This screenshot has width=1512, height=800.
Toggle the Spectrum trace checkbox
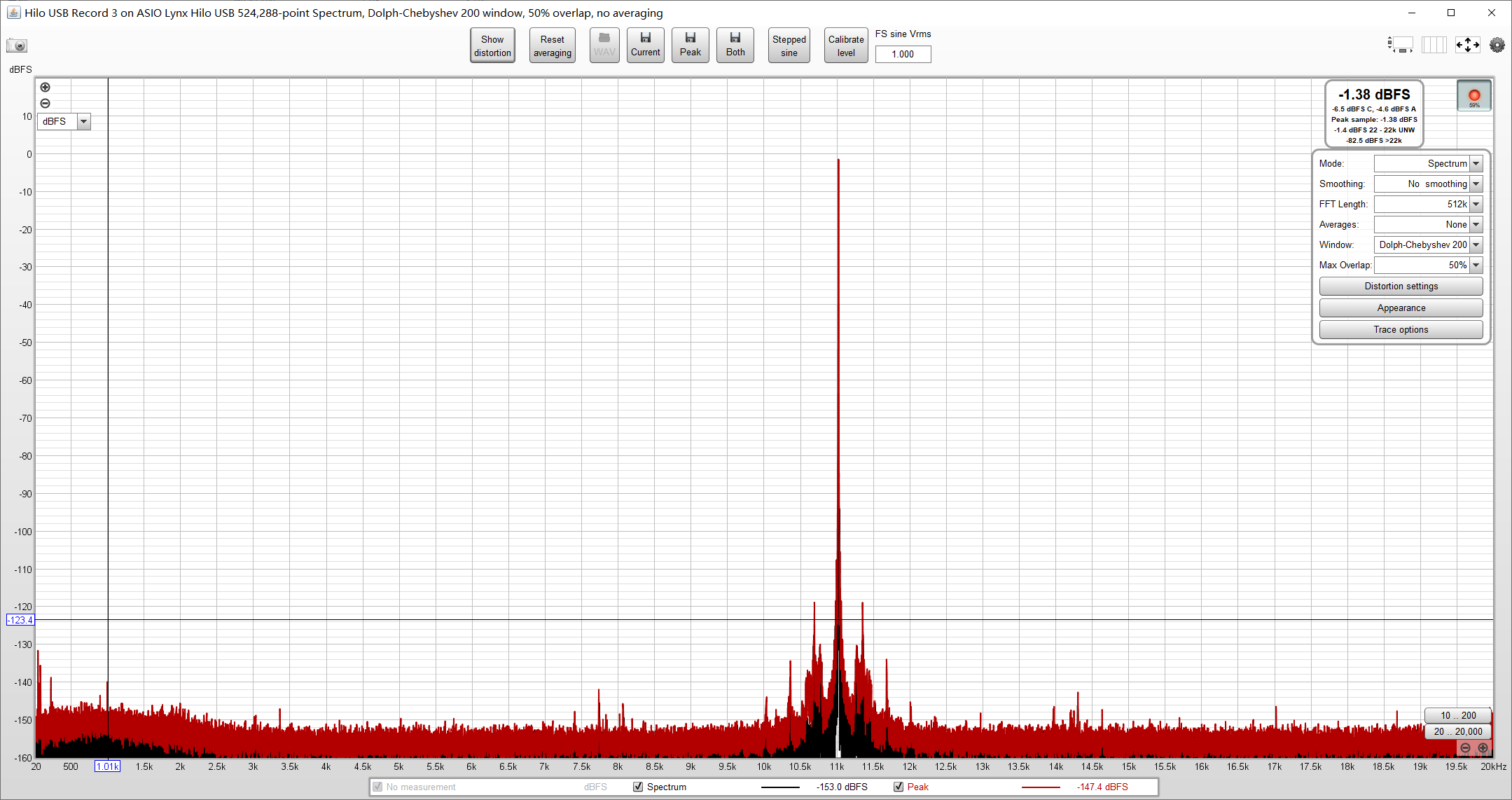638,787
